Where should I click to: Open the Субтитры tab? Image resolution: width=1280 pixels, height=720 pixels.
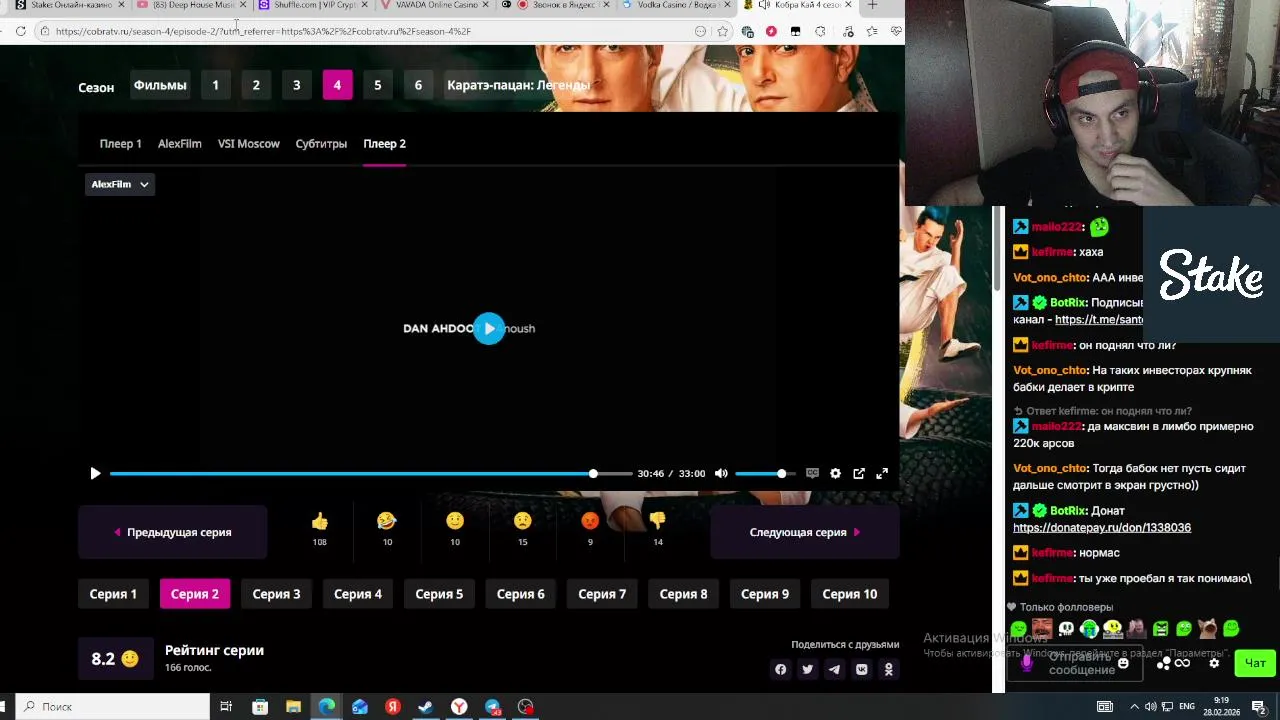[321, 143]
